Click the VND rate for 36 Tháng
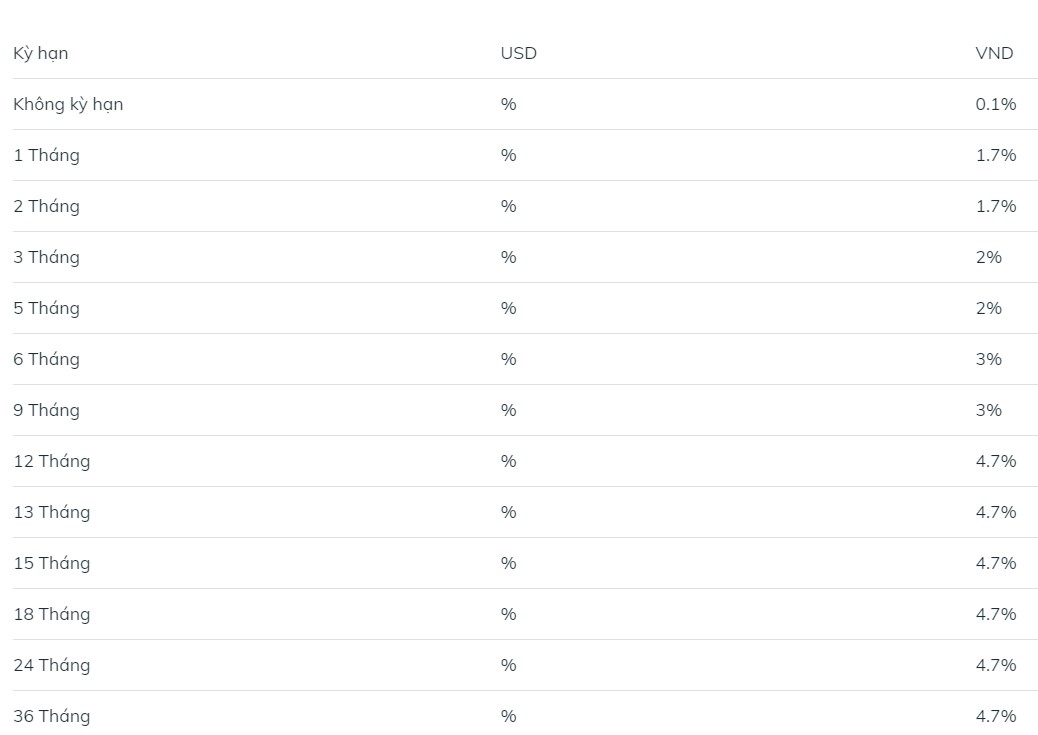1038x735 pixels. (x=996, y=716)
